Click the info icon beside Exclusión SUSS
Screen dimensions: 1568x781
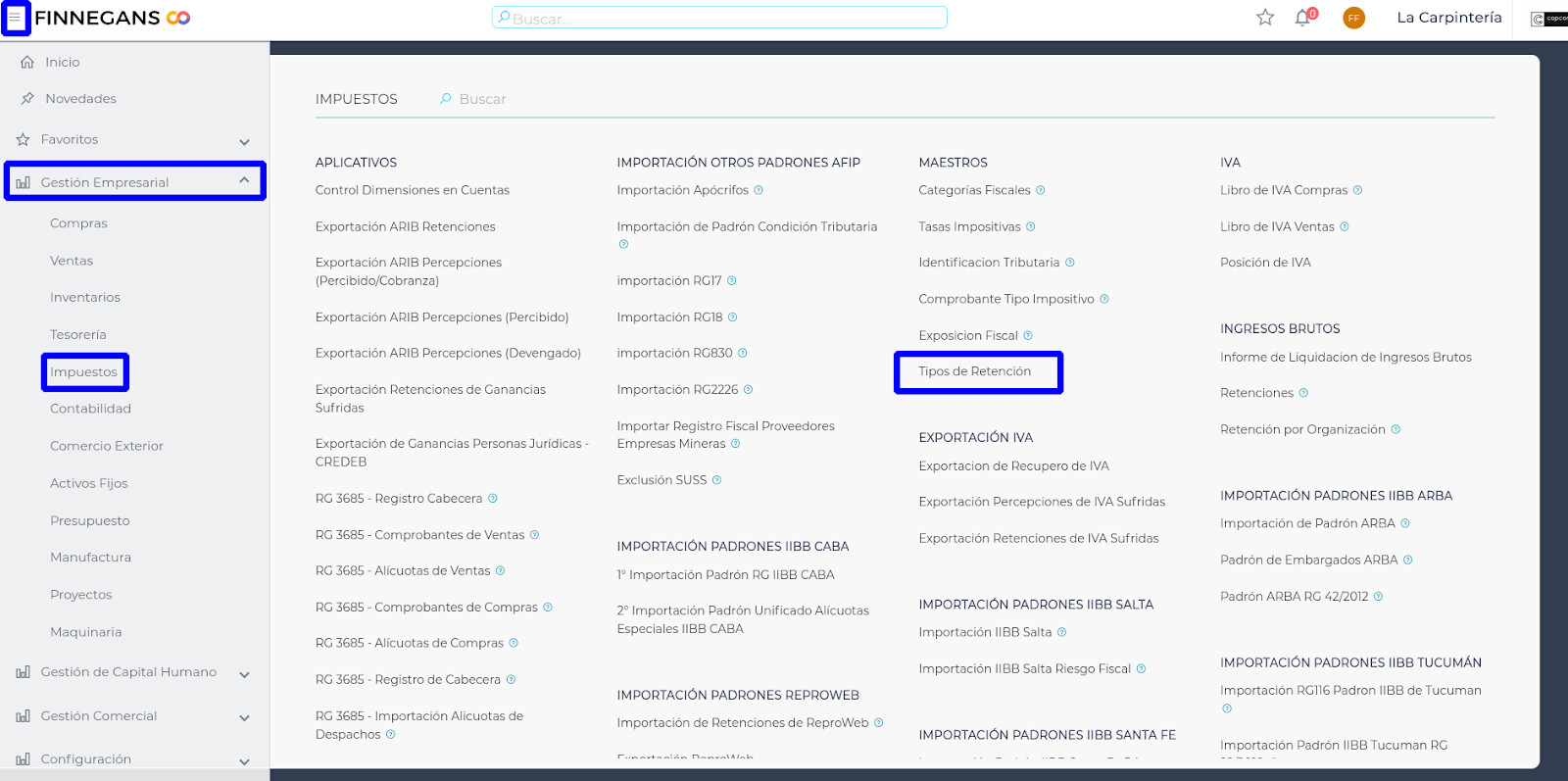[x=717, y=480]
